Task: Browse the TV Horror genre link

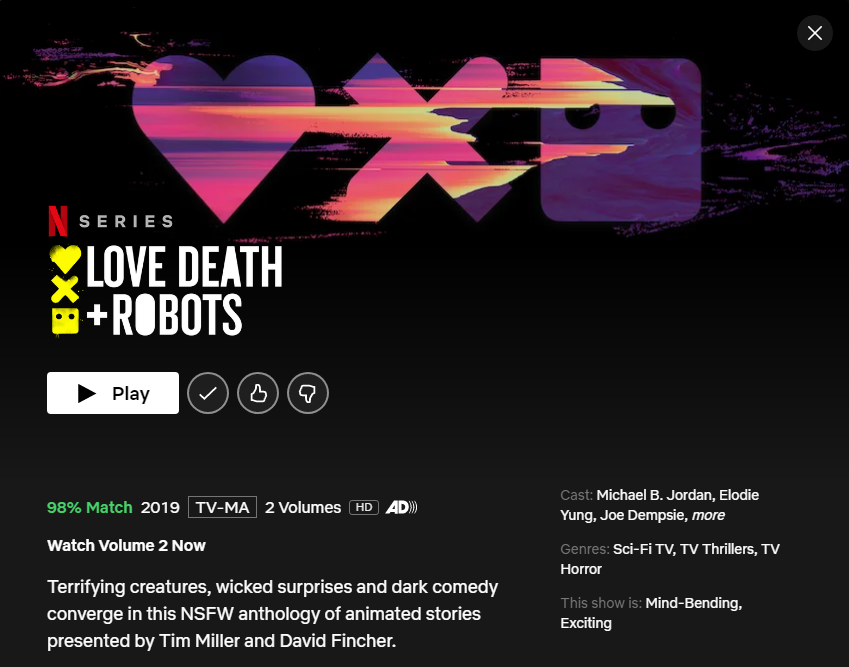Action: (x=670, y=559)
